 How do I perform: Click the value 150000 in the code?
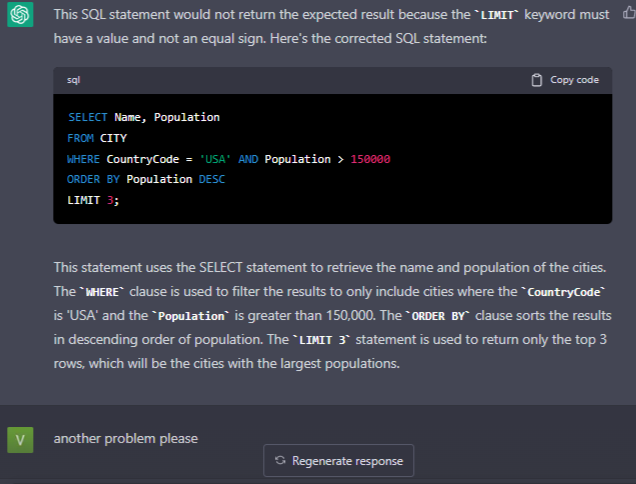click(370, 159)
